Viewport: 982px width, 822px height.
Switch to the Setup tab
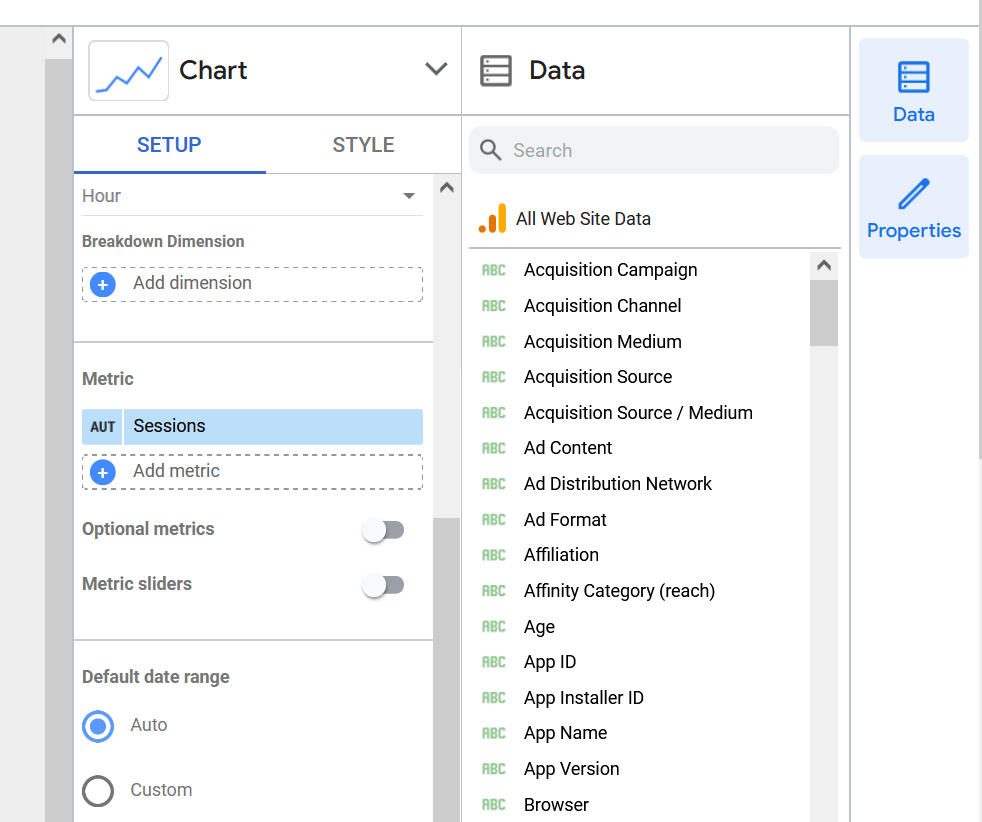[168, 145]
